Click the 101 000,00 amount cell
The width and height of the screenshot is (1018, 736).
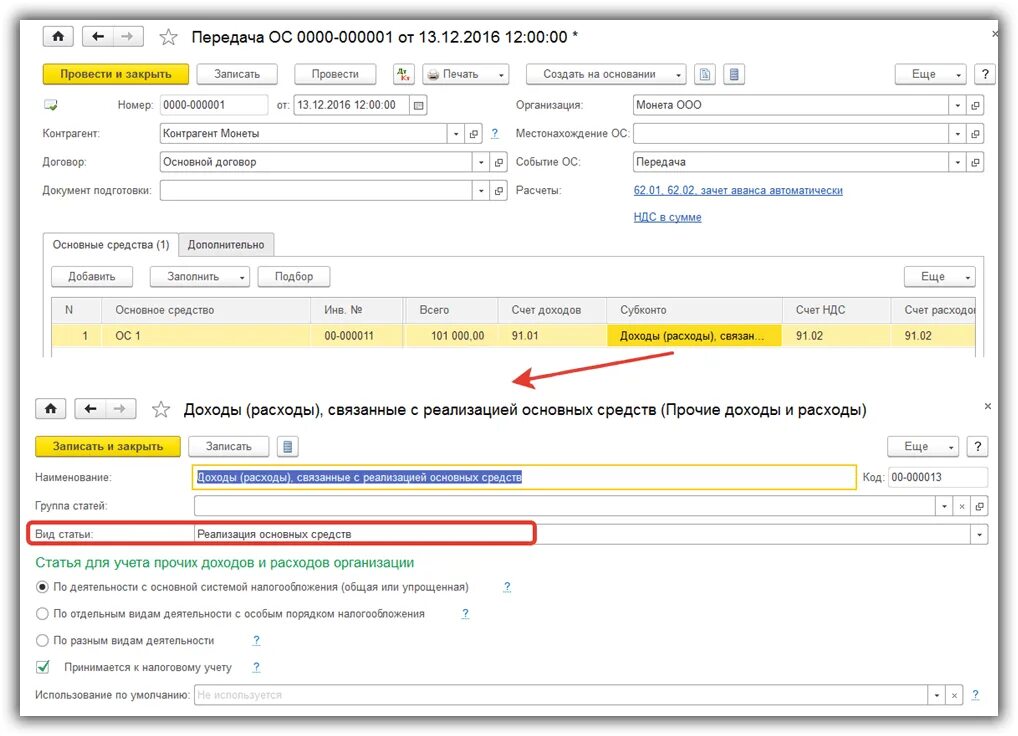point(451,336)
